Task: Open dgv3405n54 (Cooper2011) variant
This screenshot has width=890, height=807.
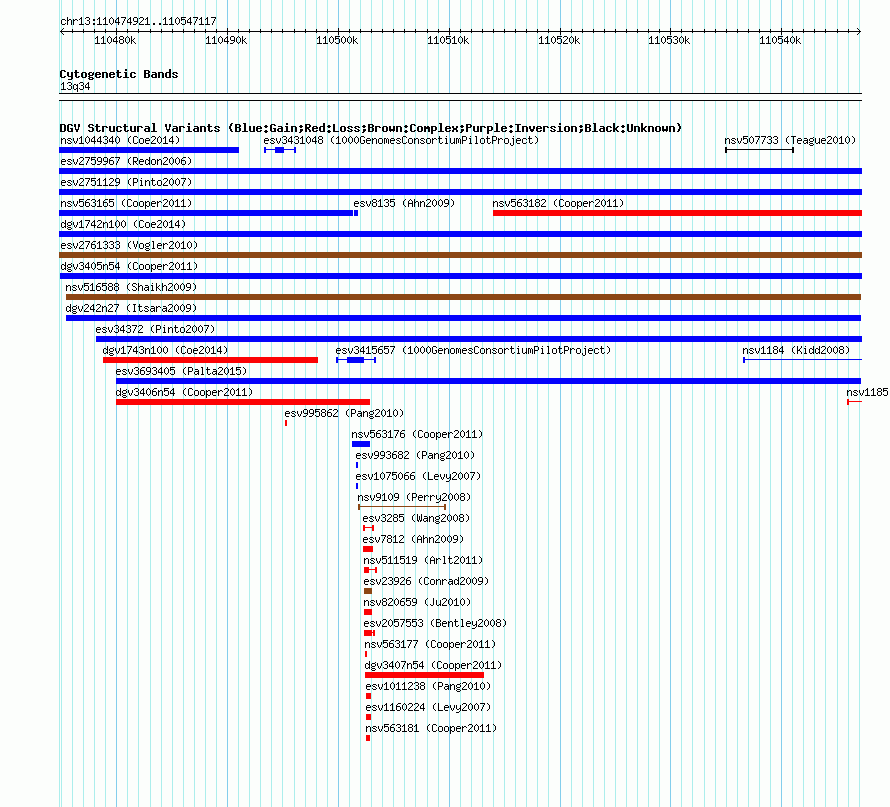Action: coord(129,266)
